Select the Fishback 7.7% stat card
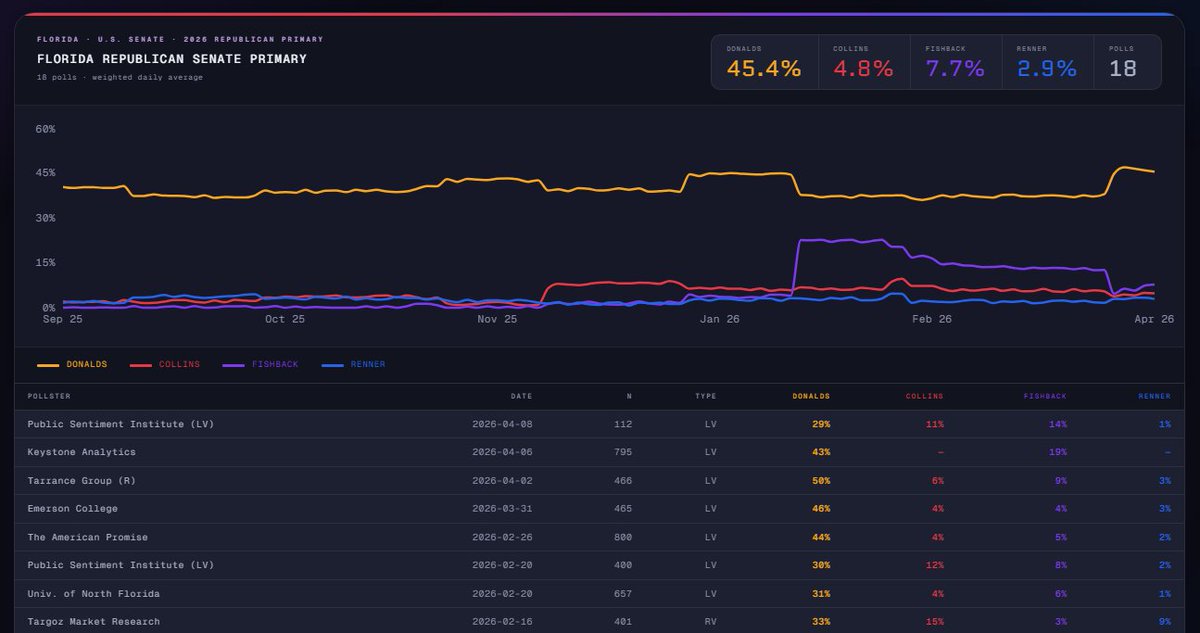The width and height of the screenshot is (1200, 633). (956, 62)
